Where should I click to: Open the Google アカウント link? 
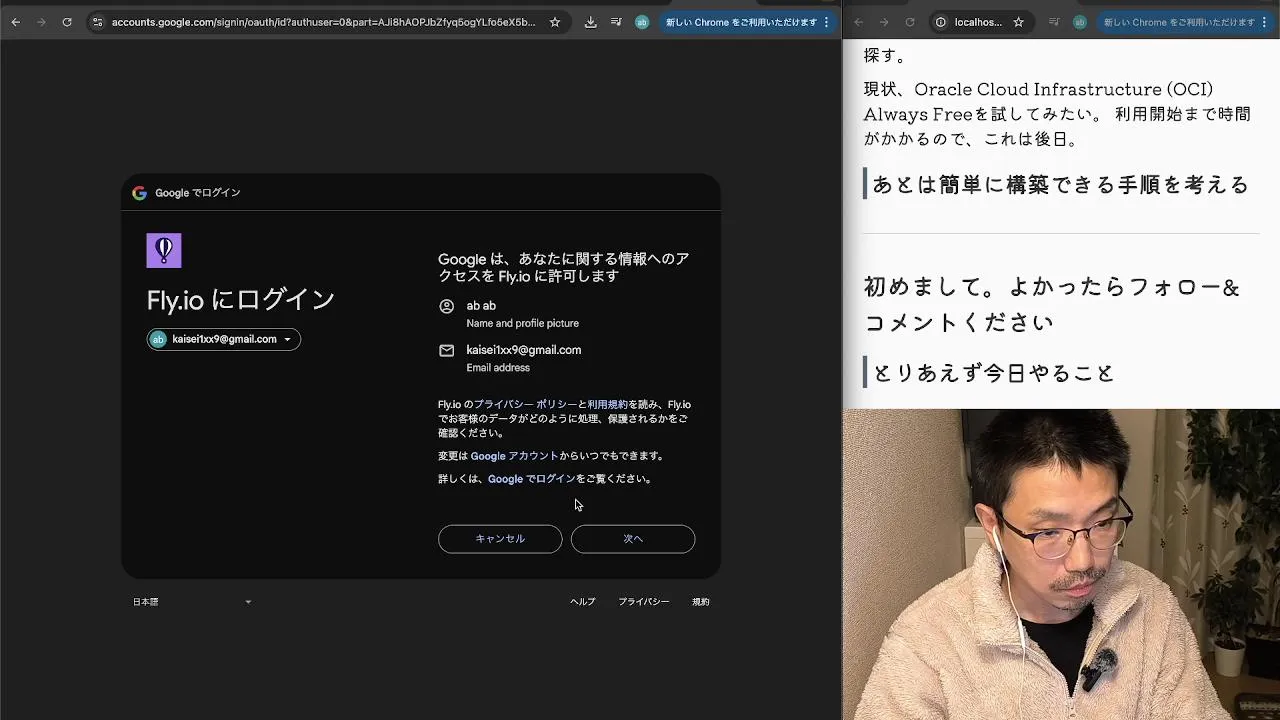[515, 456]
